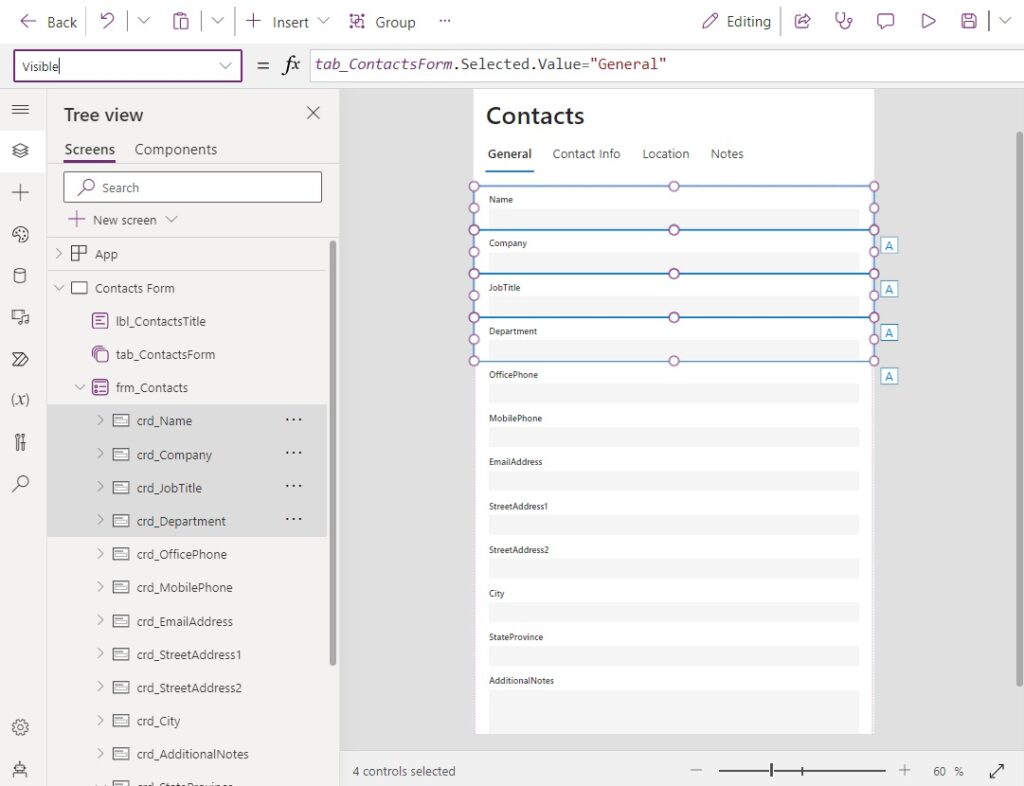Collapse the frm_Contacts tree node

click(80, 387)
